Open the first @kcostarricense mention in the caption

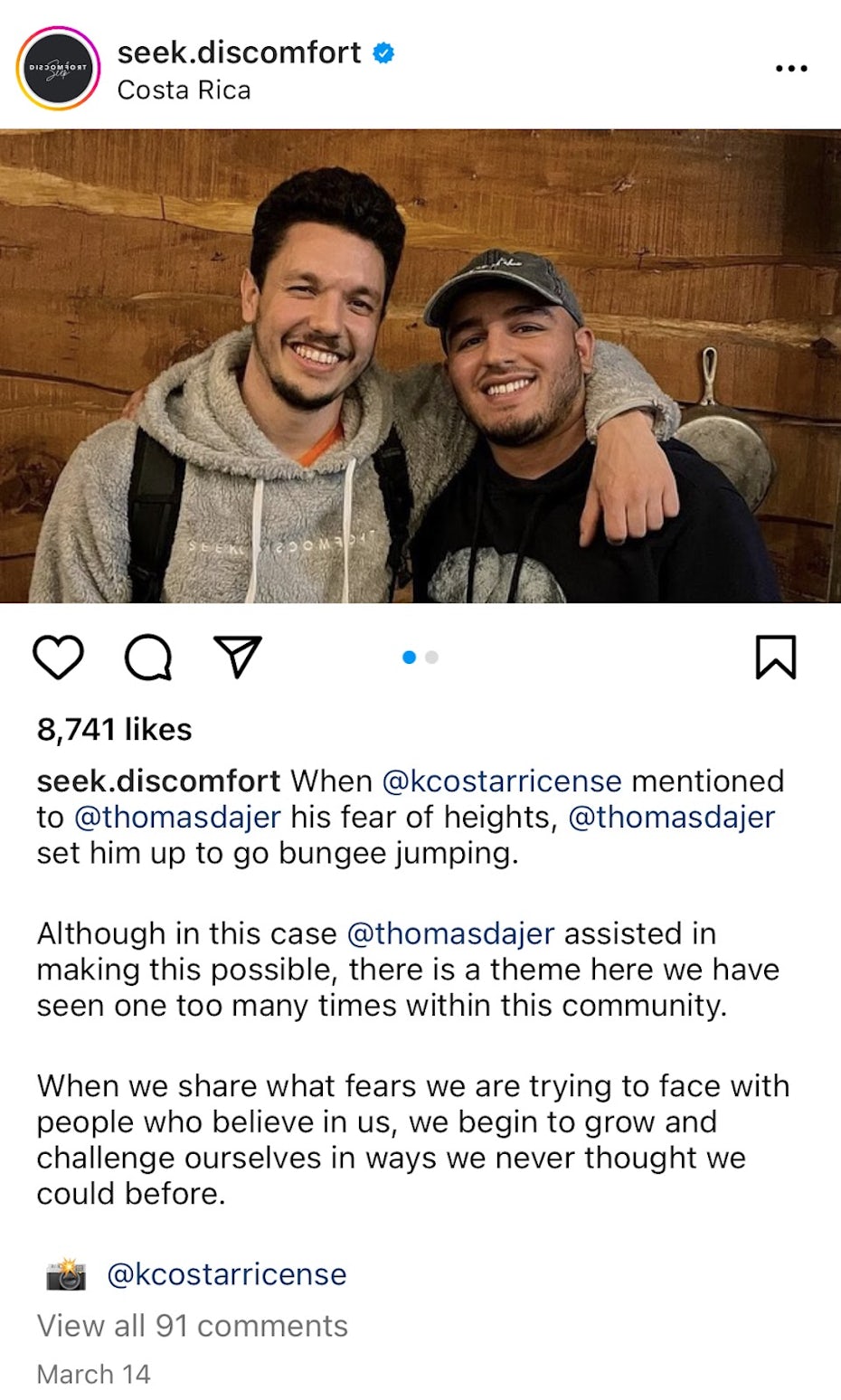502,780
